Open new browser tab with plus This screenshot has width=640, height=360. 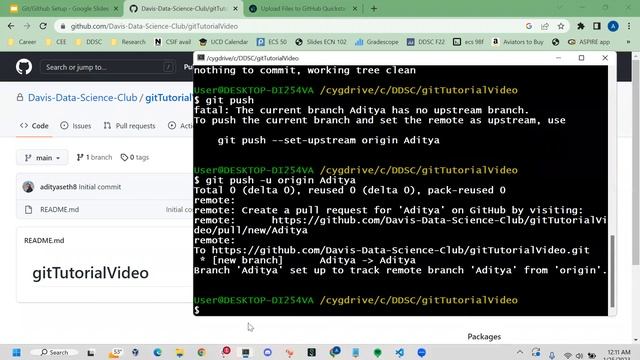coord(374,9)
